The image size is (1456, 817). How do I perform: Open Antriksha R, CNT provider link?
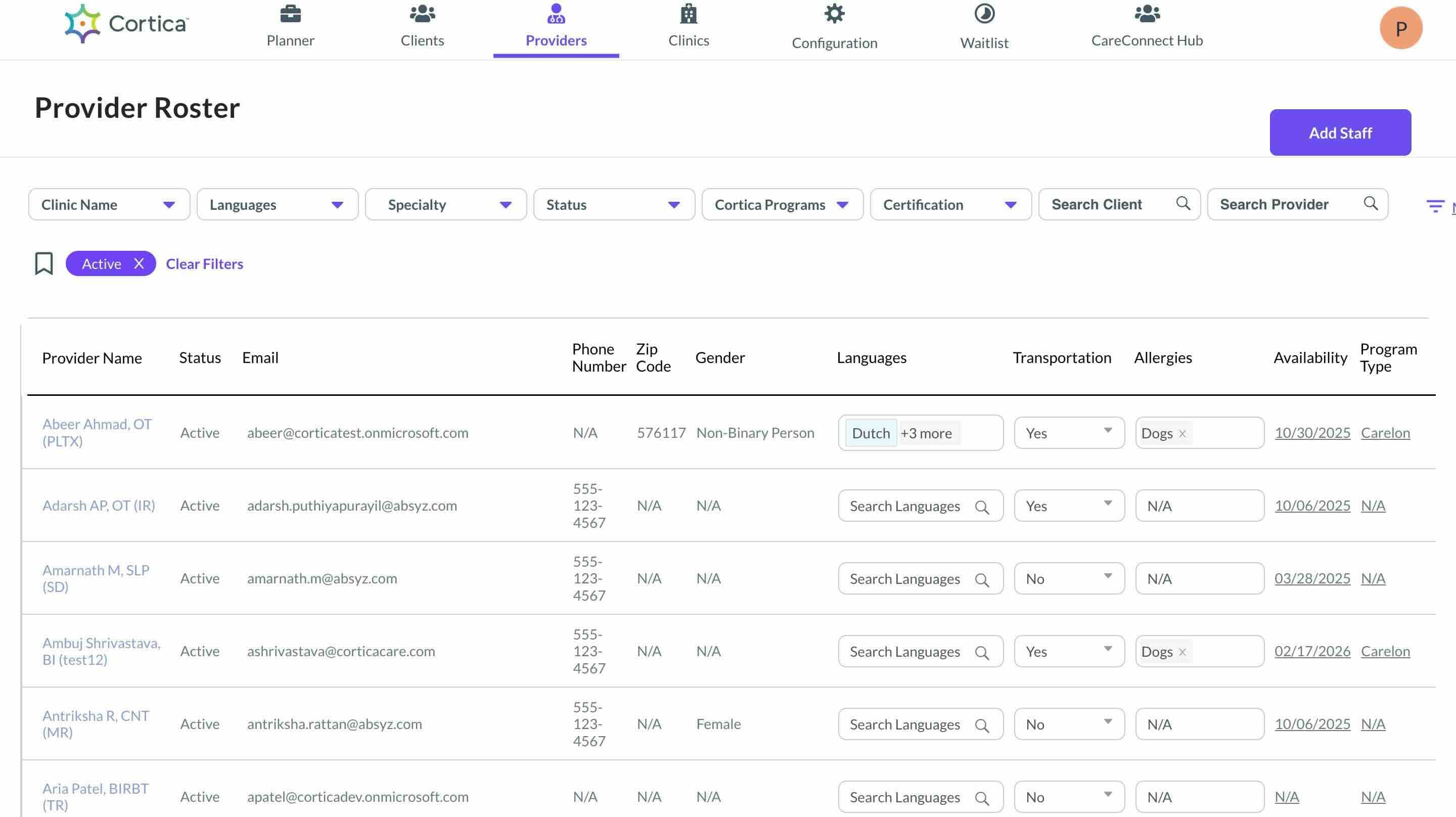(96, 724)
